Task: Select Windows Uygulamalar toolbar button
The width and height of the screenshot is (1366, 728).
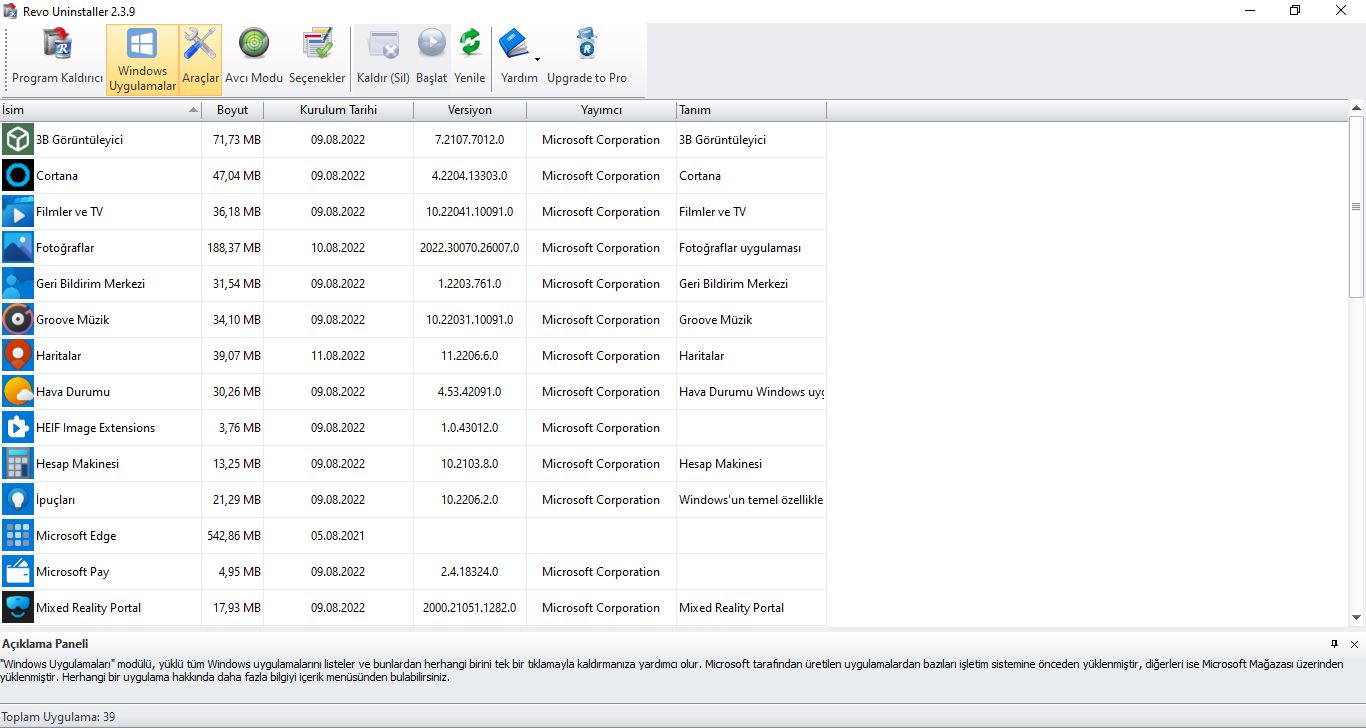Action: click(x=142, y=59)
